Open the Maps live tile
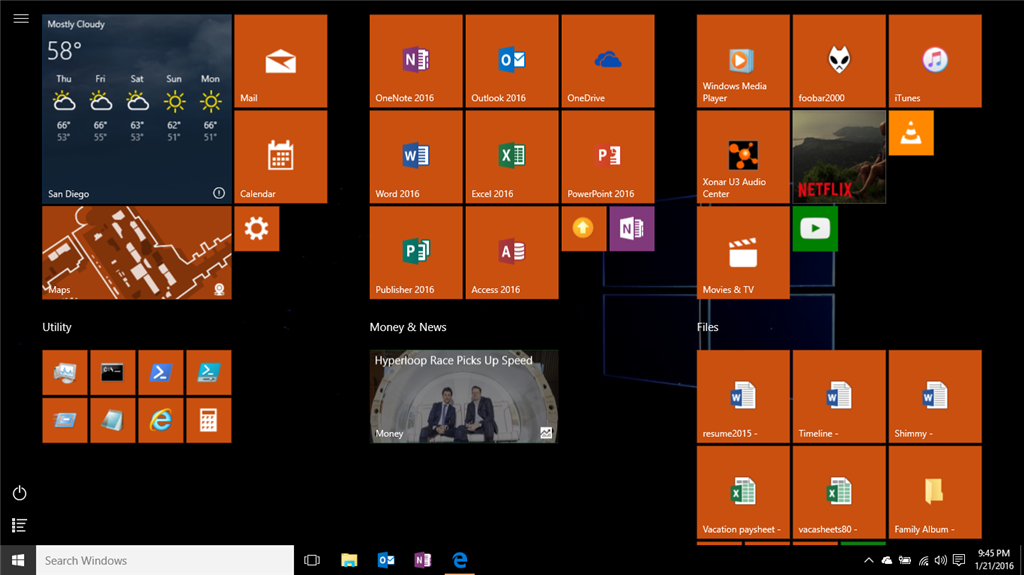Viewport: 1024px width, 575px height. coord(137,253)
